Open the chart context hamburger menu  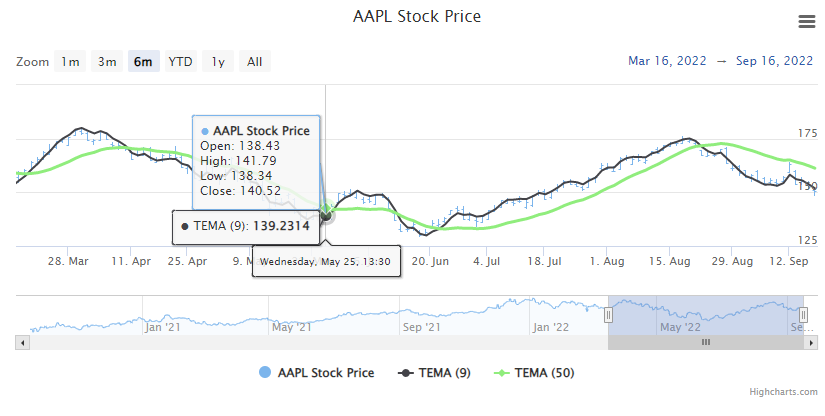(806, 22)
